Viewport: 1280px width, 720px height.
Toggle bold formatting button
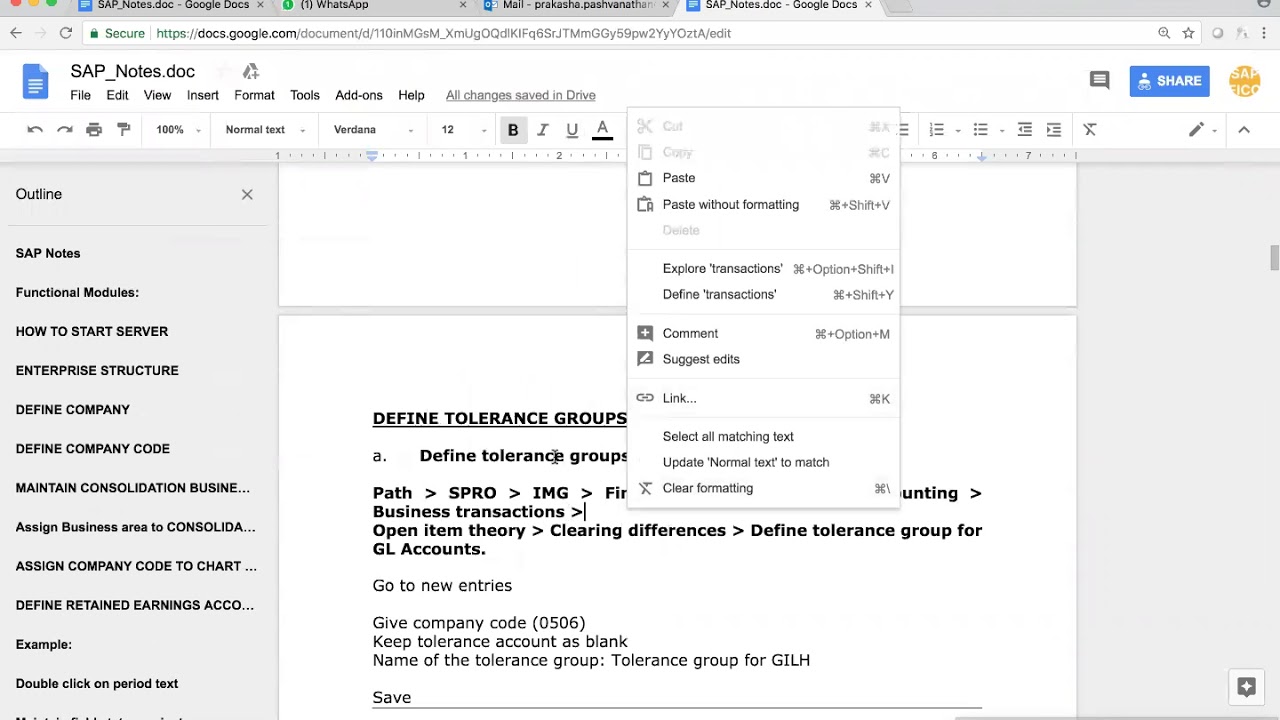[x=513, y=130]
